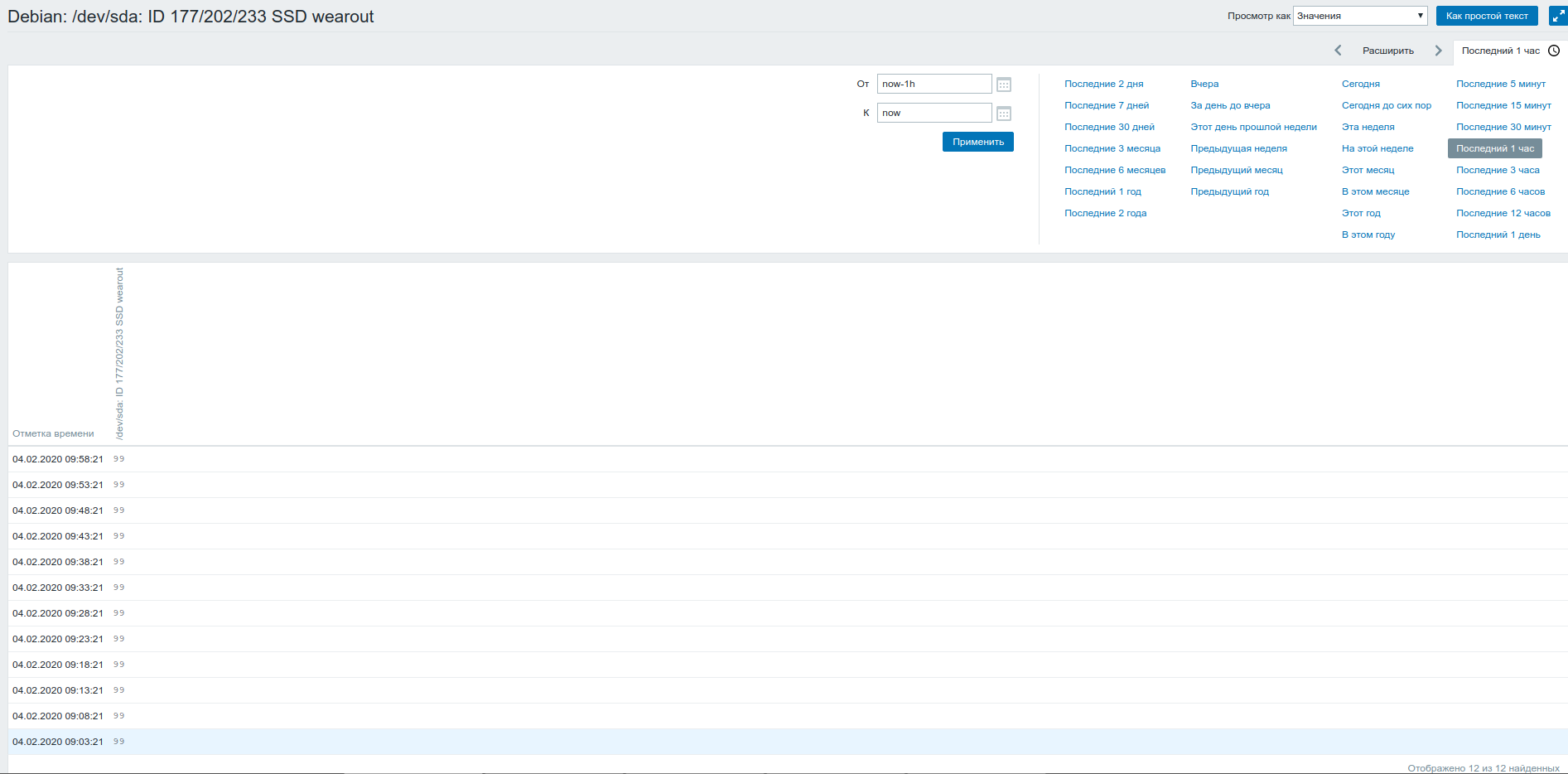Set range to Последние 12 часов
Image resolution: width=1568 pixels, height=774 pixels.
pos(1503,213)
